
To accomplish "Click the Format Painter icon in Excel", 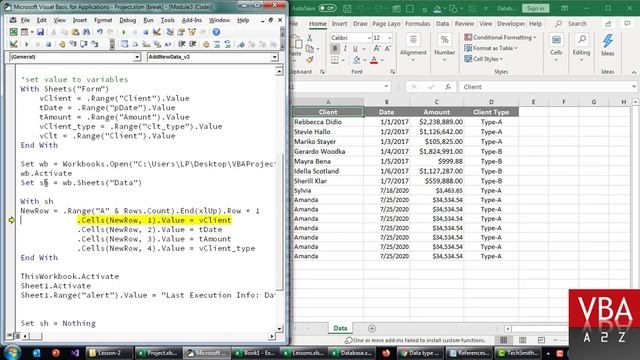I will click(310, 60).
